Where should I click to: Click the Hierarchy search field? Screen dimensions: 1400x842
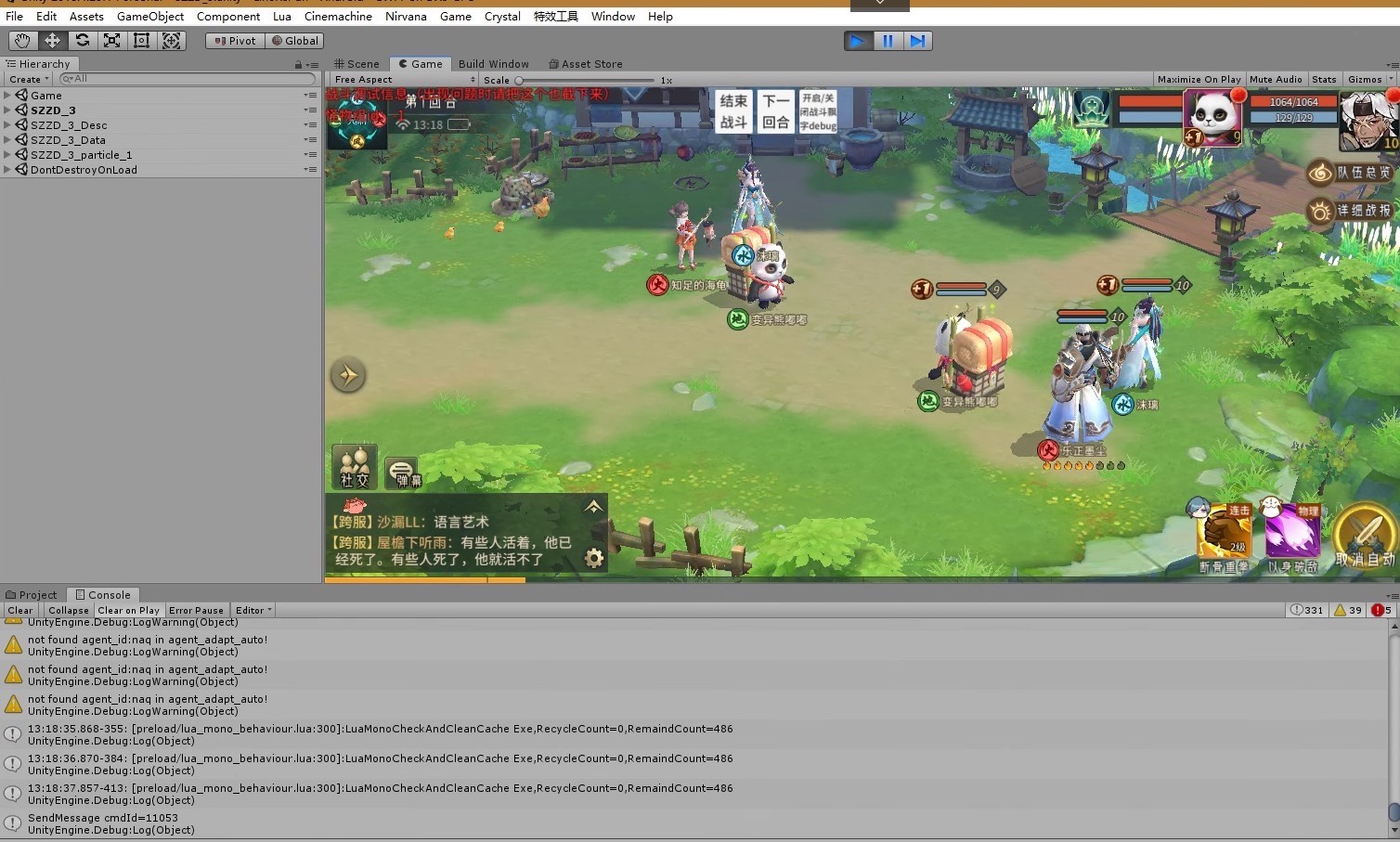click(x=186, y=79)
